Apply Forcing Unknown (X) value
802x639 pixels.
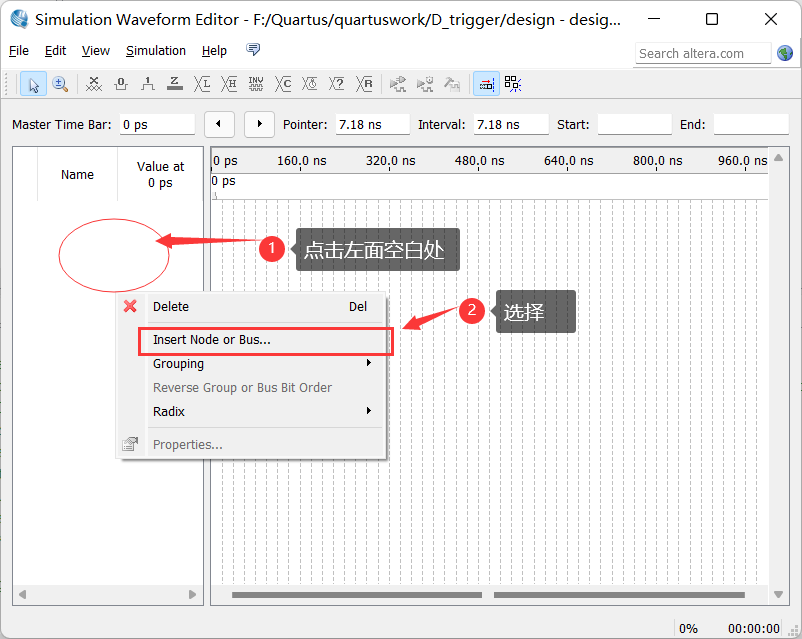point(94,84)
